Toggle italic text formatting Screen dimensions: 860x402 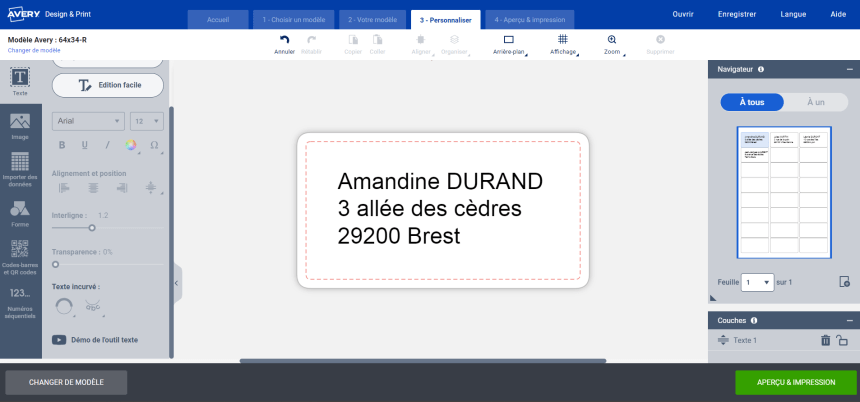coord(108,145)
